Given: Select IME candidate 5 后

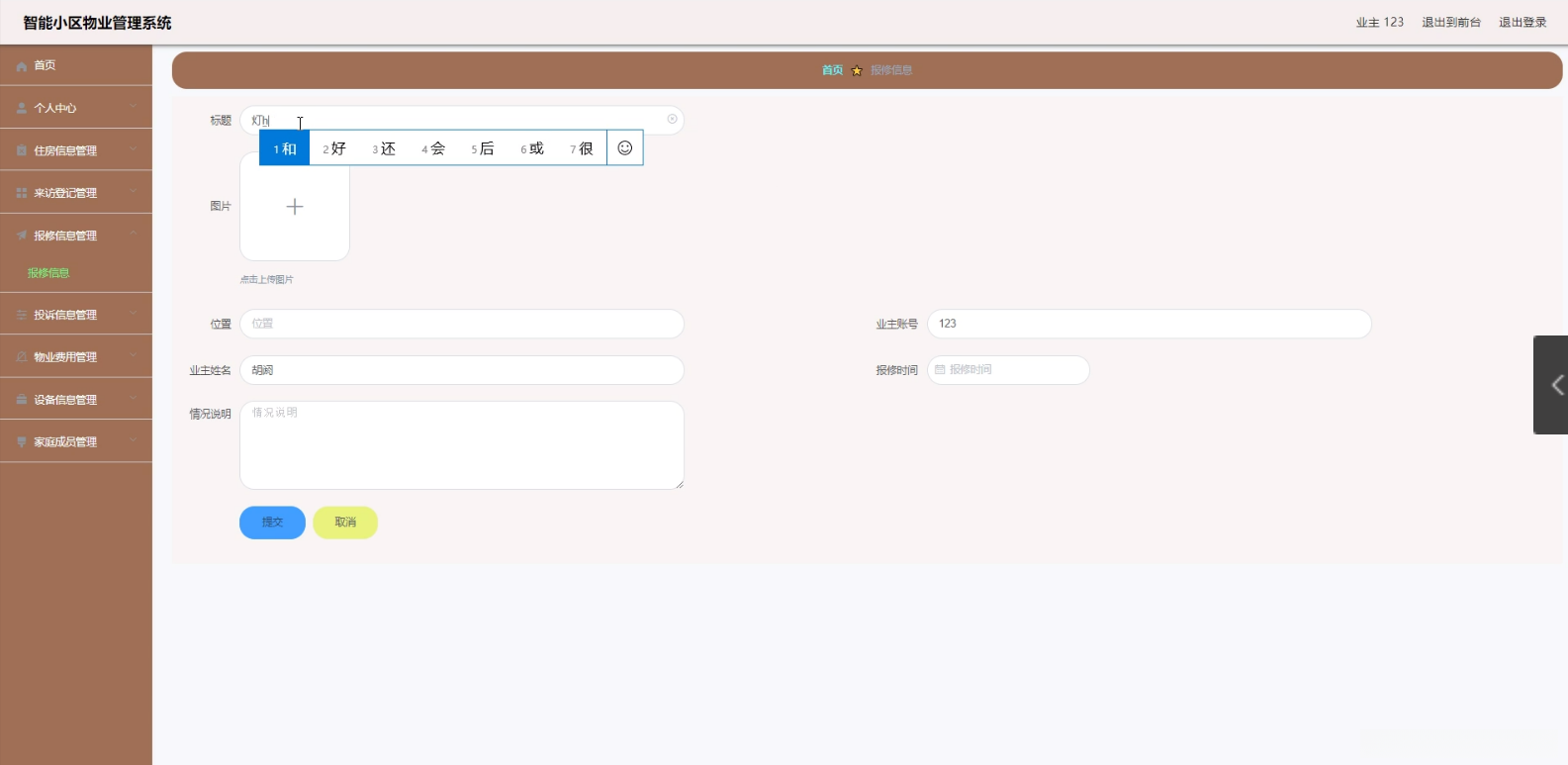Looking at the screenshot, I should (x=483, y=148).
